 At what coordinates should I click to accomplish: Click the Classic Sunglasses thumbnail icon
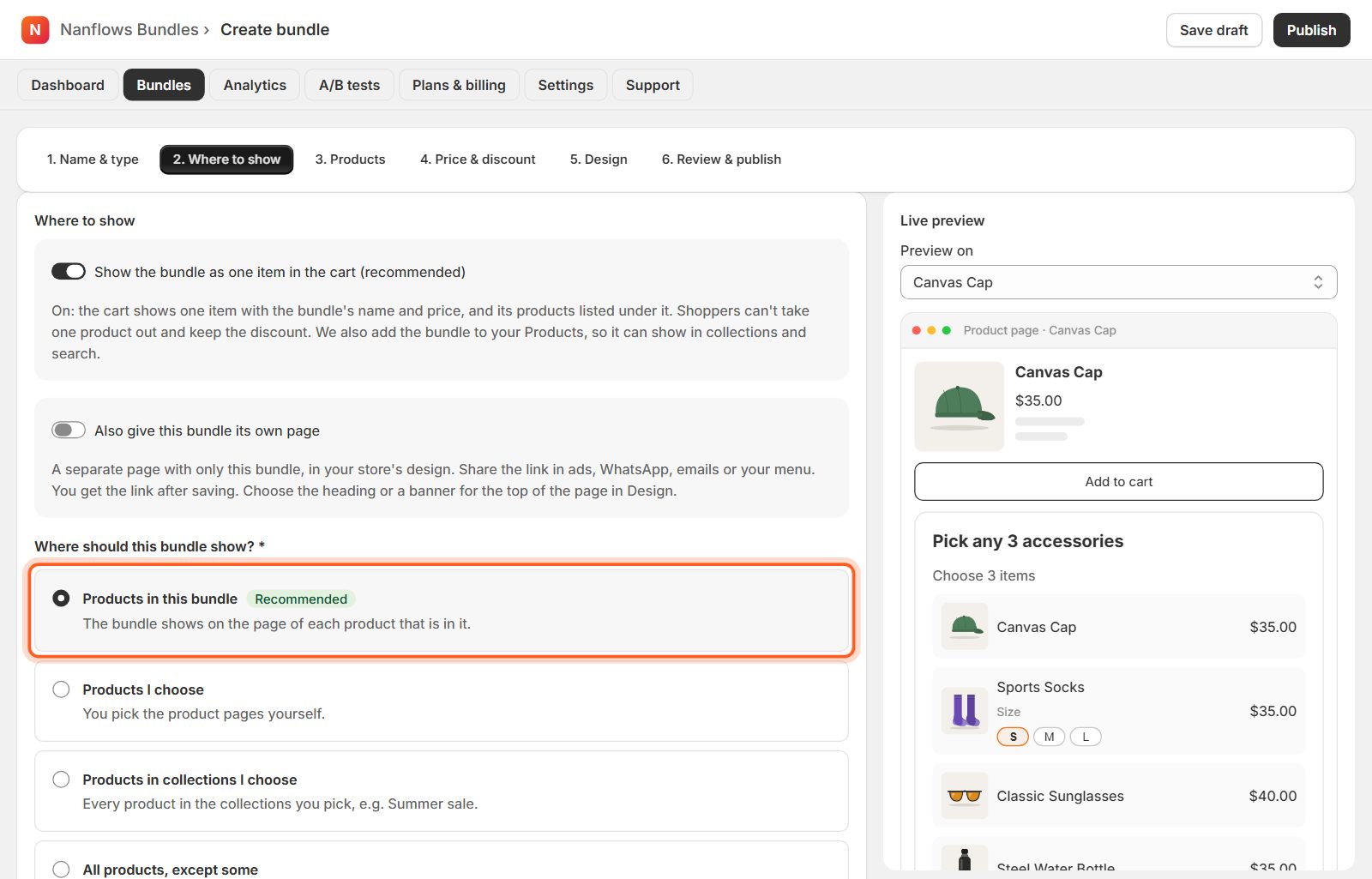(965, 796)
